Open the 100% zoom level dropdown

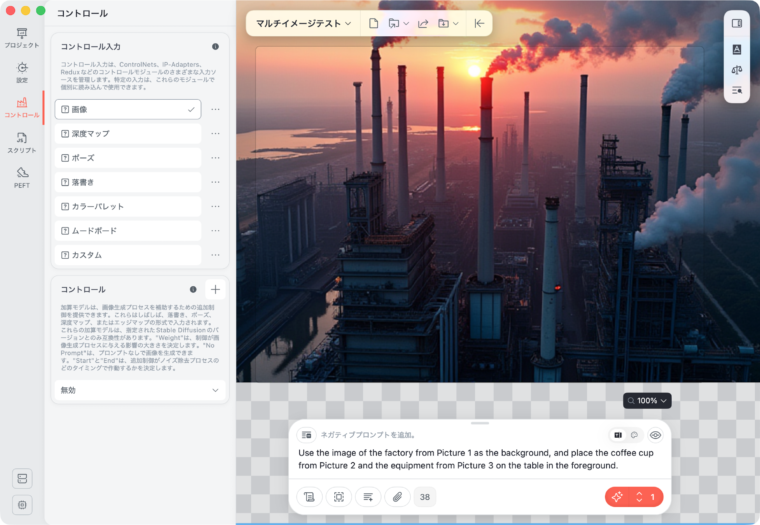coord(647,400)
